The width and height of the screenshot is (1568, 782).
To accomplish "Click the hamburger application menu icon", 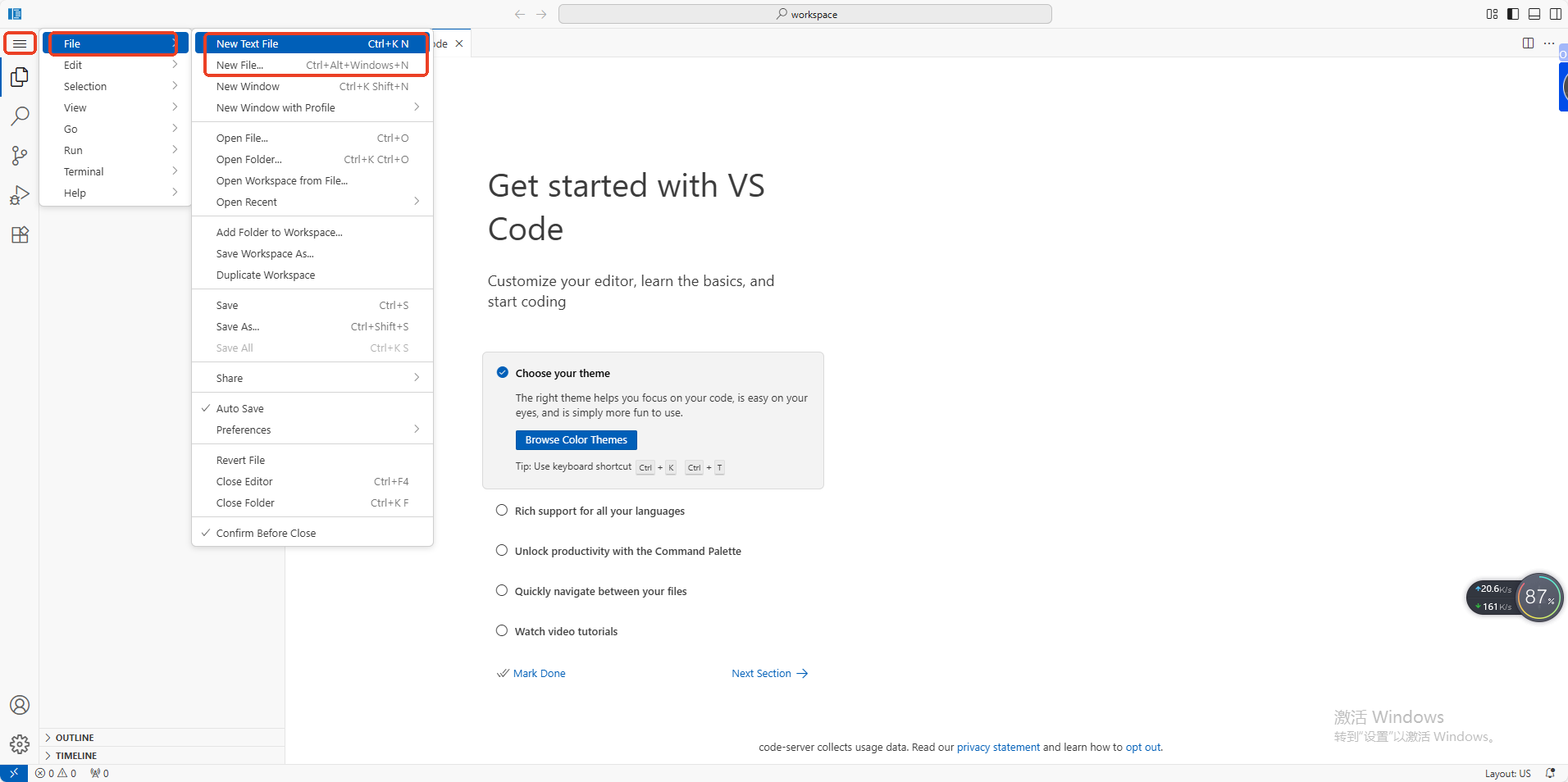I will (20, 43).
